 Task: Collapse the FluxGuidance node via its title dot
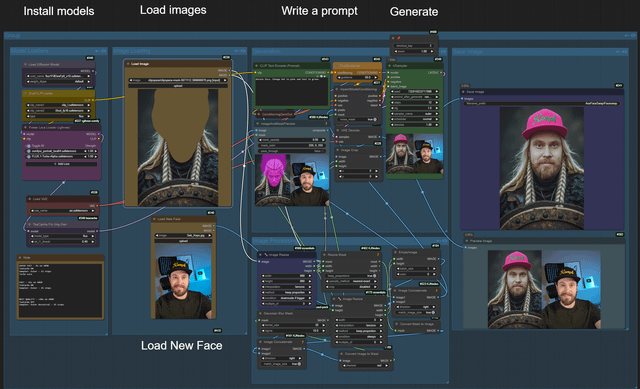click(x=336, y=65)
